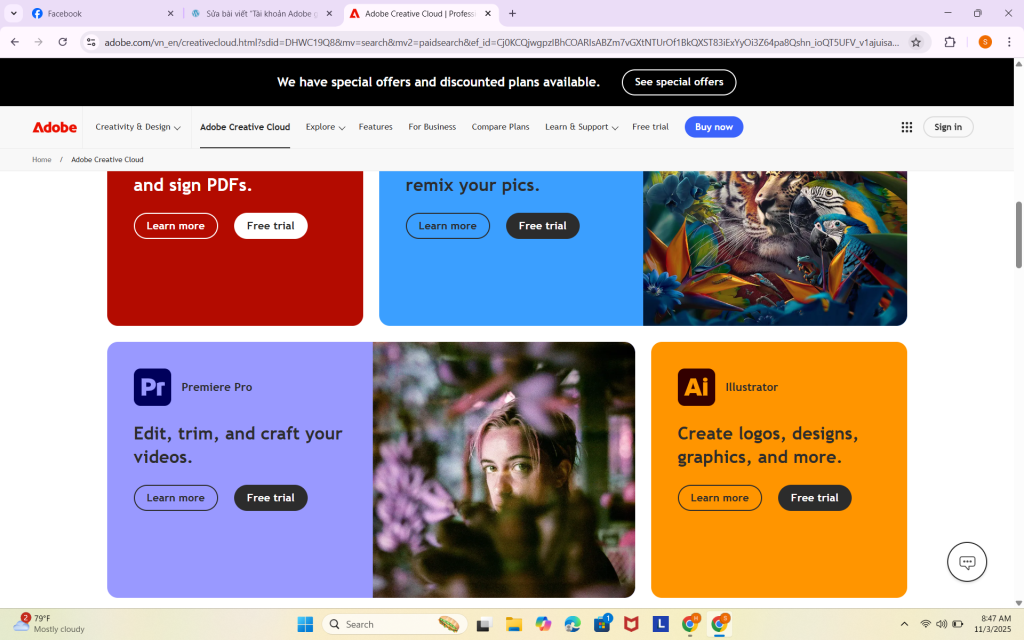
Task: Select Compare Plans in the navigation menu
Action: [500, 127]
